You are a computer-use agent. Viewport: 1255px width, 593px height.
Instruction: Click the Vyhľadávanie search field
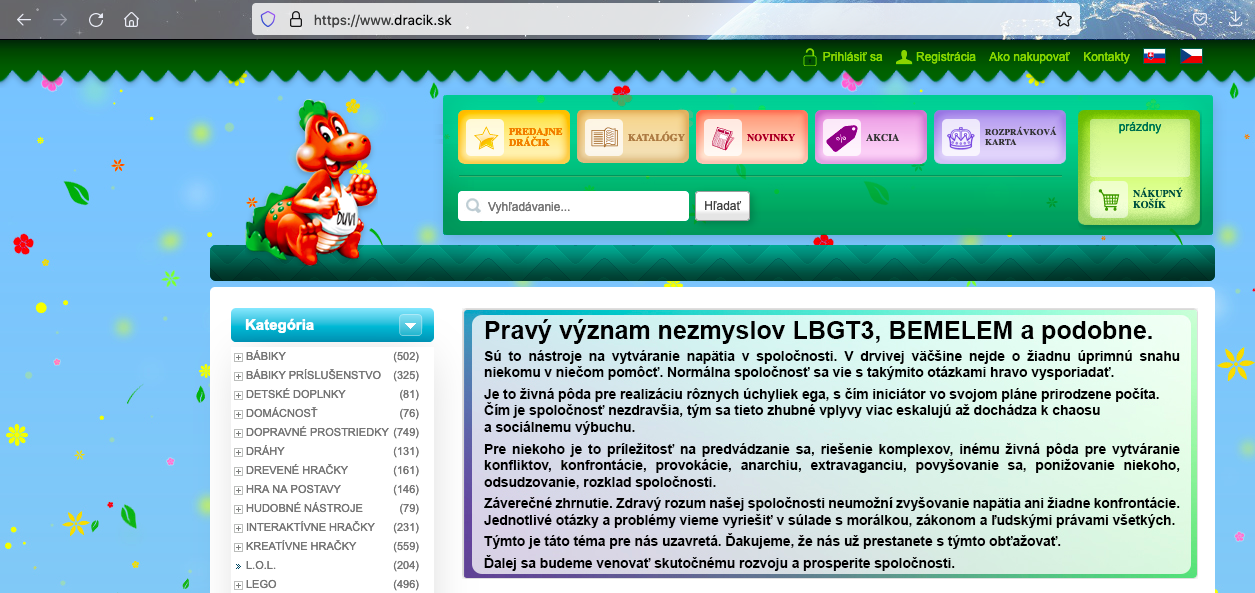pyautogui.click(x=573, y=206)
